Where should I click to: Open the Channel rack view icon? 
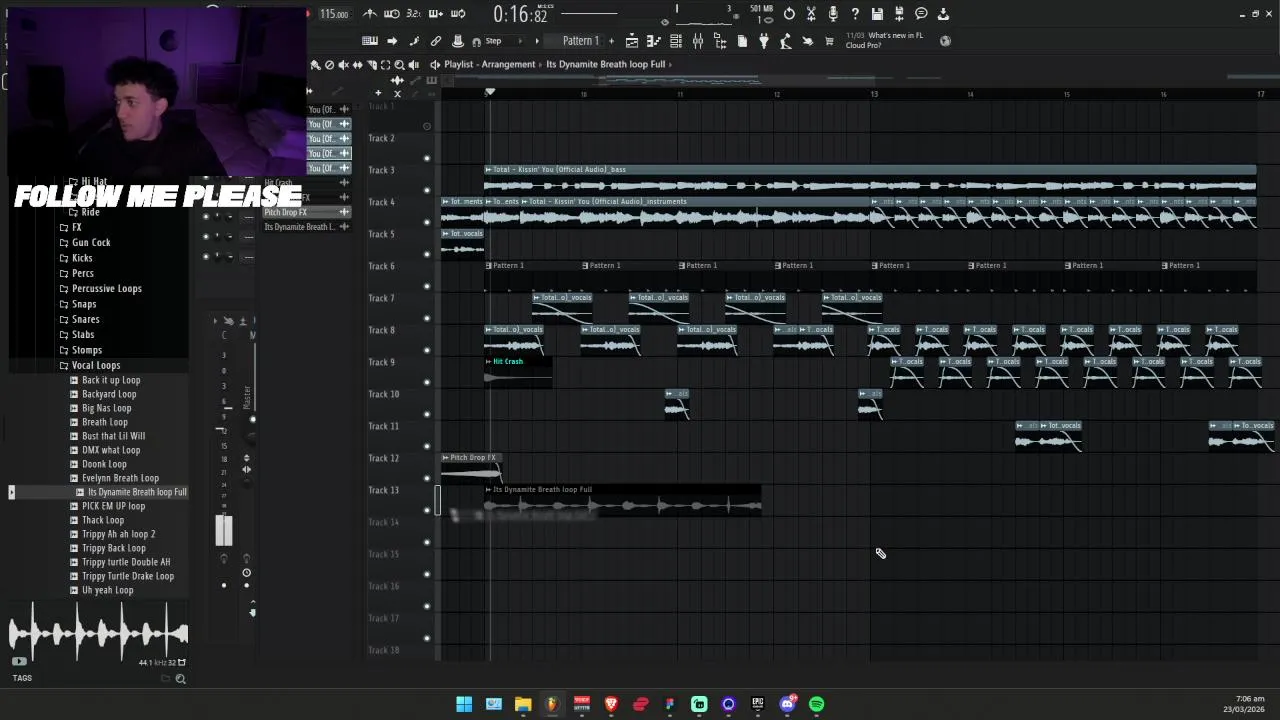[x=676, y=41]
